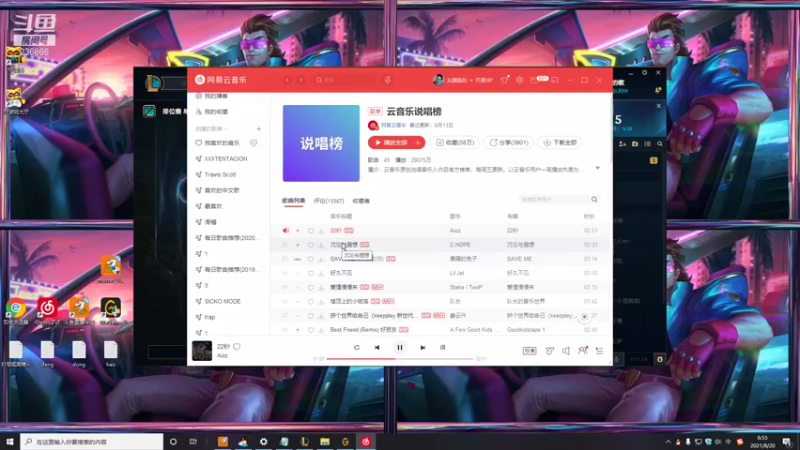Like the song SAVE ME
This screenshot has height=450, width=800.
tap(311, 259)
